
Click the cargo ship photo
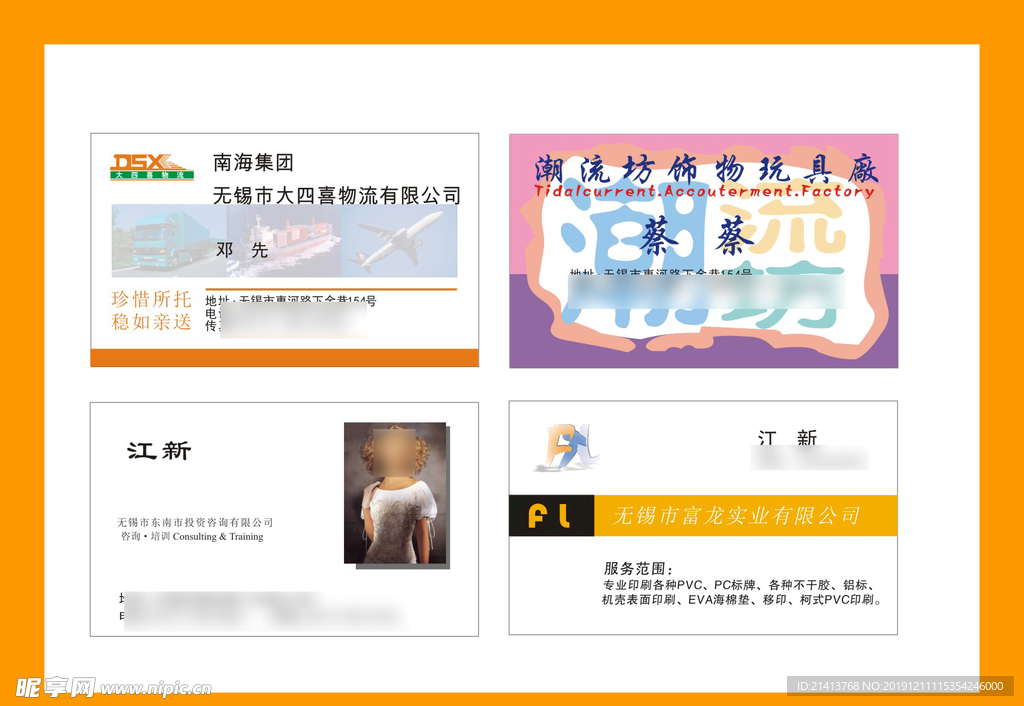[283, 241]
